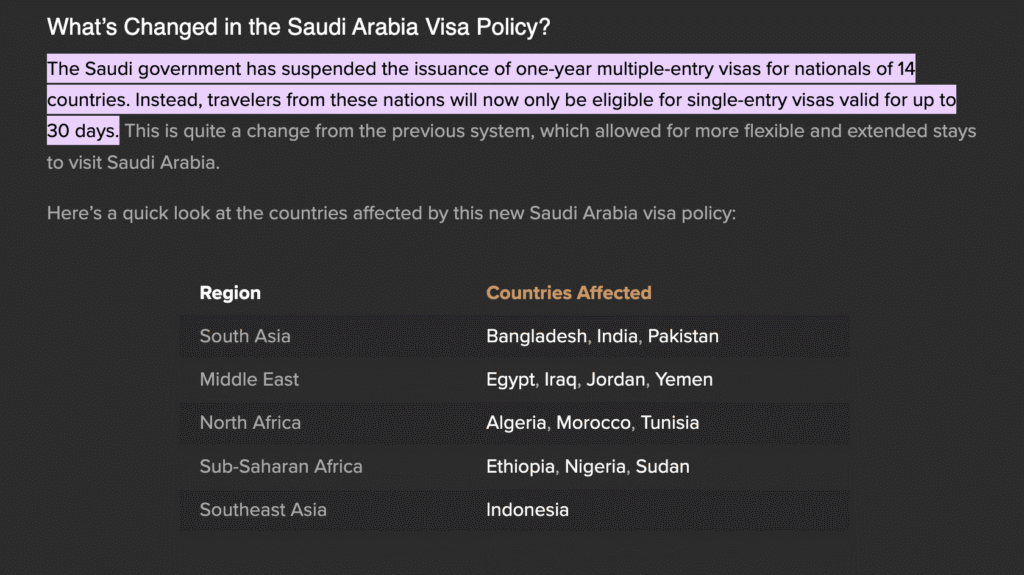Click the highlighted paragraph about suspended visas
This screenshot has width=1024, height=575.
[x=480, y=100]
